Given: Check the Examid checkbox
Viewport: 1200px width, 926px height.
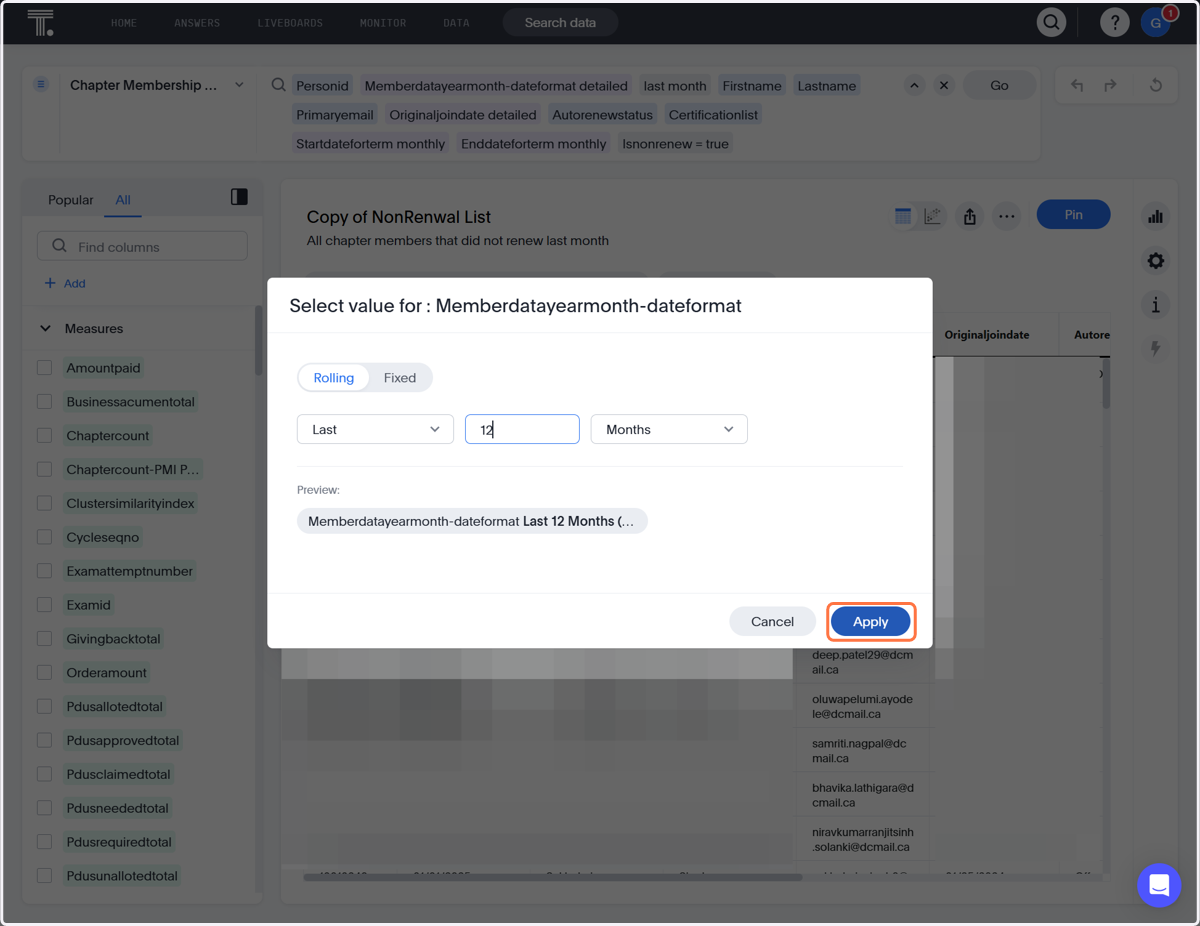Looking at the screenshot, I should pyautogui.click(x=44, y=605).
